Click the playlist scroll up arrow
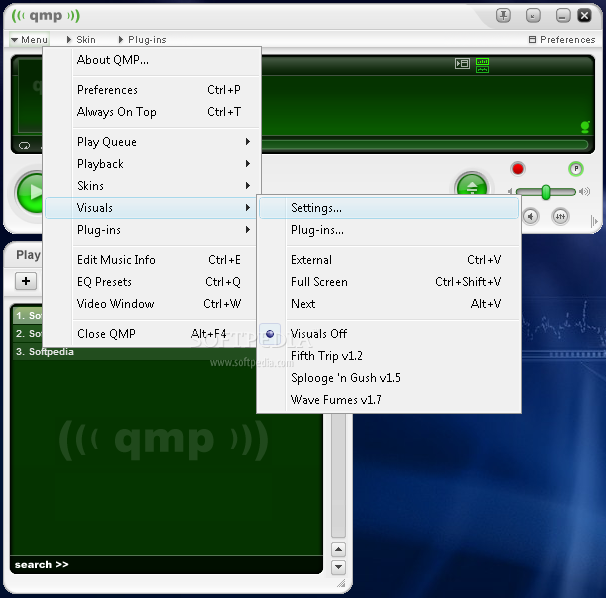 pos(338,549)
